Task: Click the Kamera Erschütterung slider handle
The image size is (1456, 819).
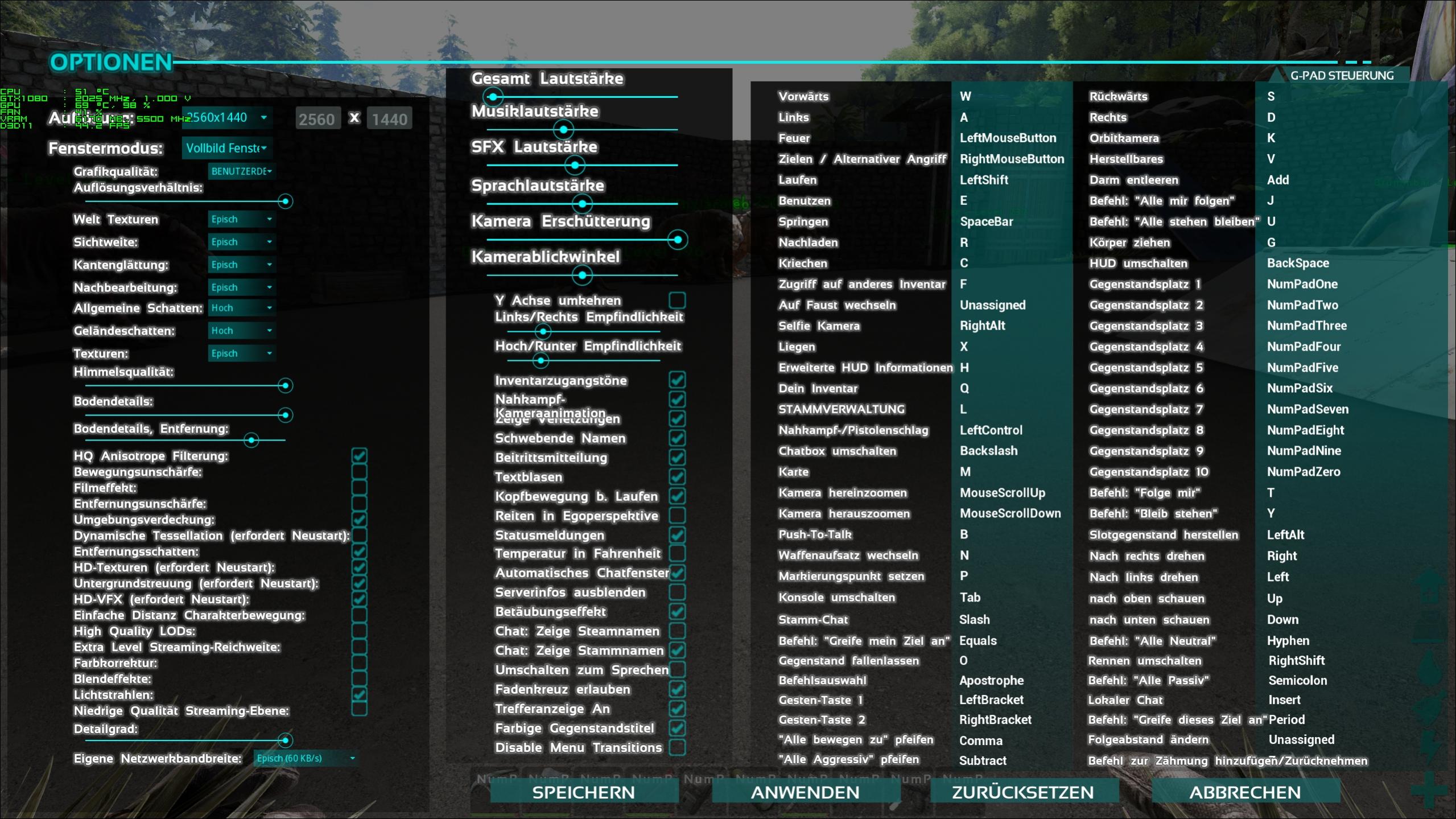Action: 678,240
